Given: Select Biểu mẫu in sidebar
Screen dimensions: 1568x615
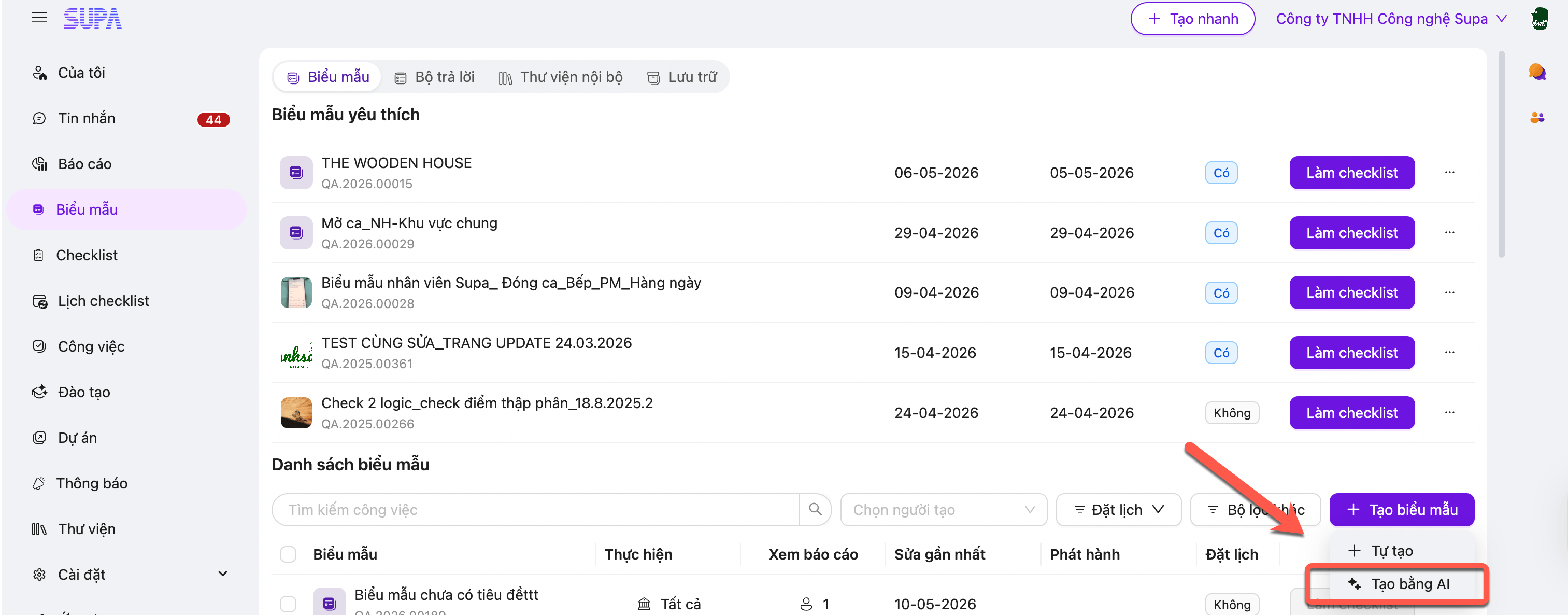Looking at the screenshot, I should click(126, 209).
